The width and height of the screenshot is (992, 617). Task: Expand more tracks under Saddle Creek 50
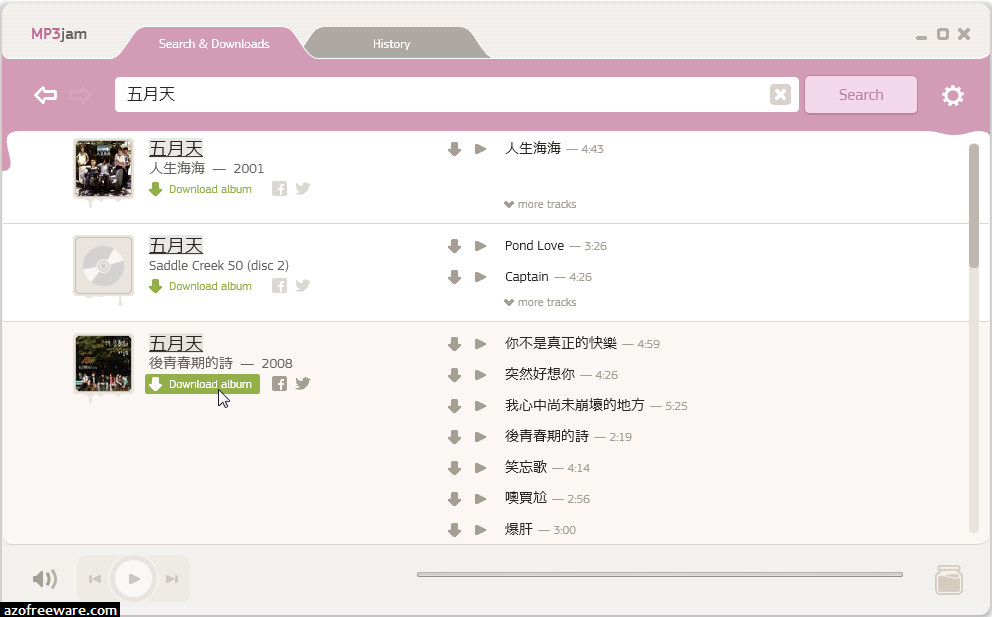coord(540,302)
